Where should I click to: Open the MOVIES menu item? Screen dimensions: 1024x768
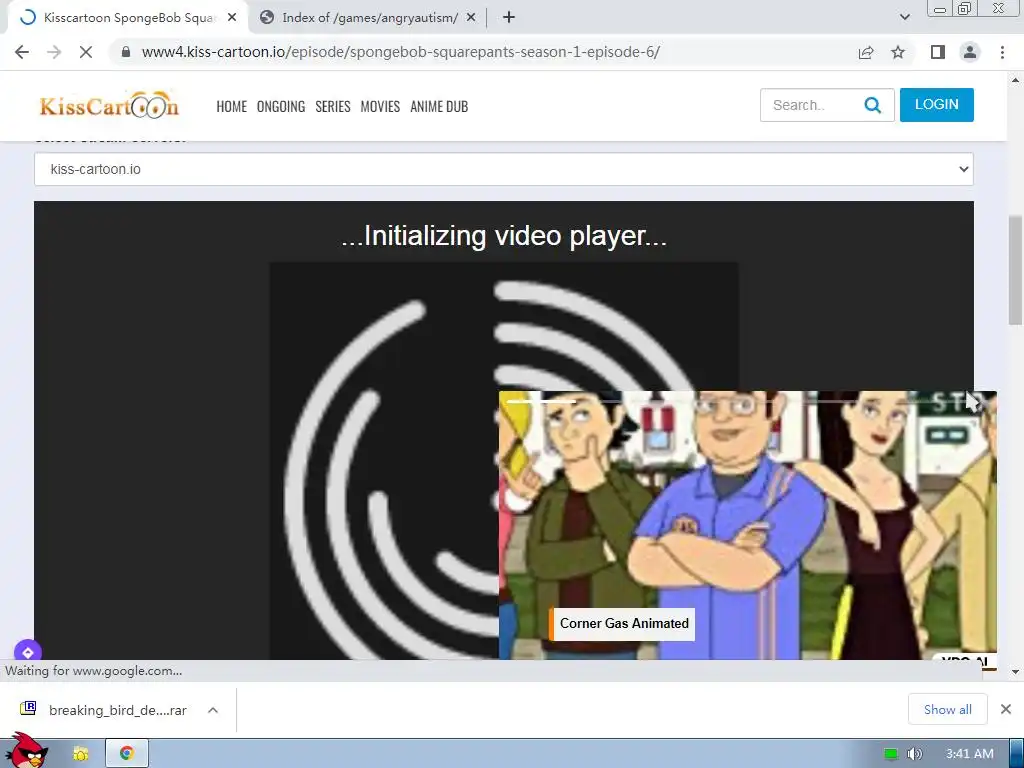point(380,106)
